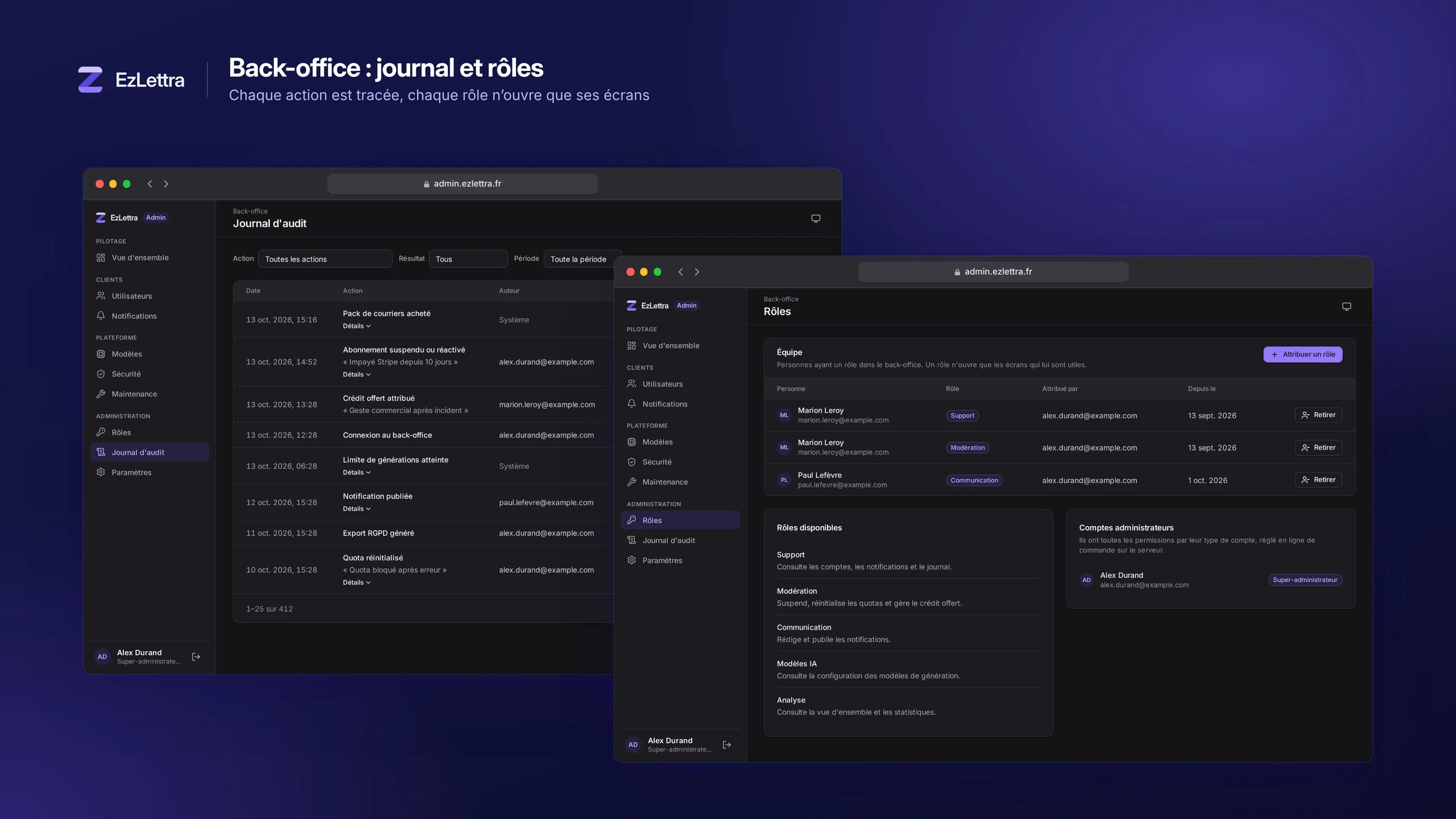Open Rôles in the Journal d'audit window sidebar

[x=150, y=432]
